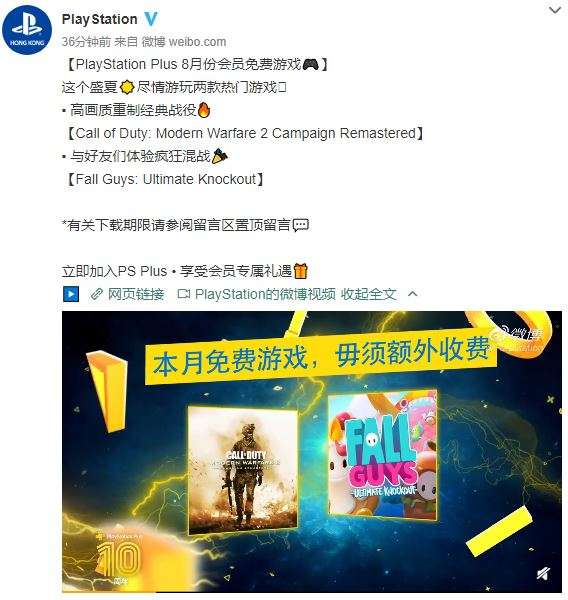This screenshot has height=600, width=568.
Task: Click the video camera icon
Action: [184, 294]
